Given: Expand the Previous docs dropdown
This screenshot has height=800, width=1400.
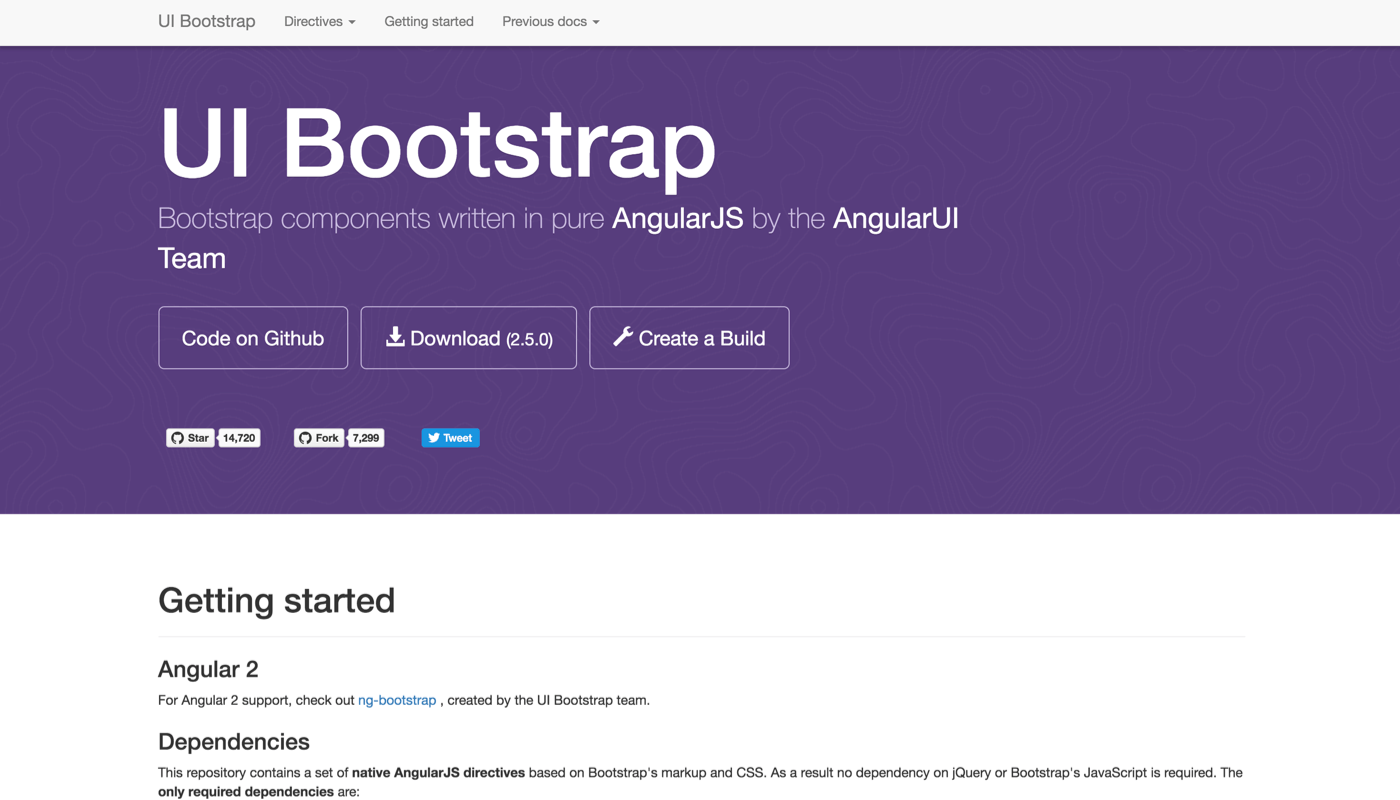Looking at the screenshot, I should [x=551, y=21].
